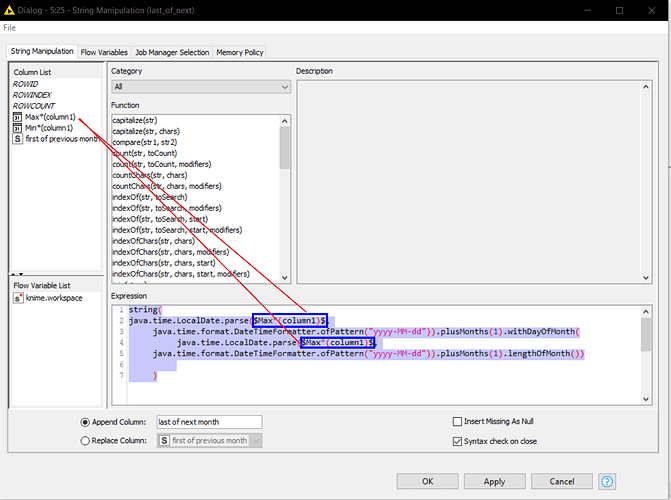The width and height of the screenshot is (671, 500).
Task: Open the File menu
Action: coord(10,27)
